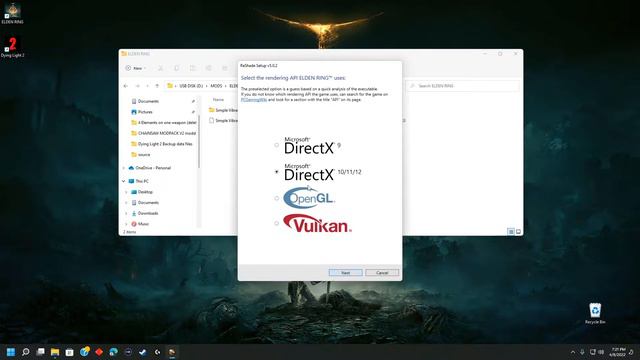Screen dimensions: 640x360
Task: Go back in File Explorer navigation
Action: pyautogui.click(x=126, y=86)
